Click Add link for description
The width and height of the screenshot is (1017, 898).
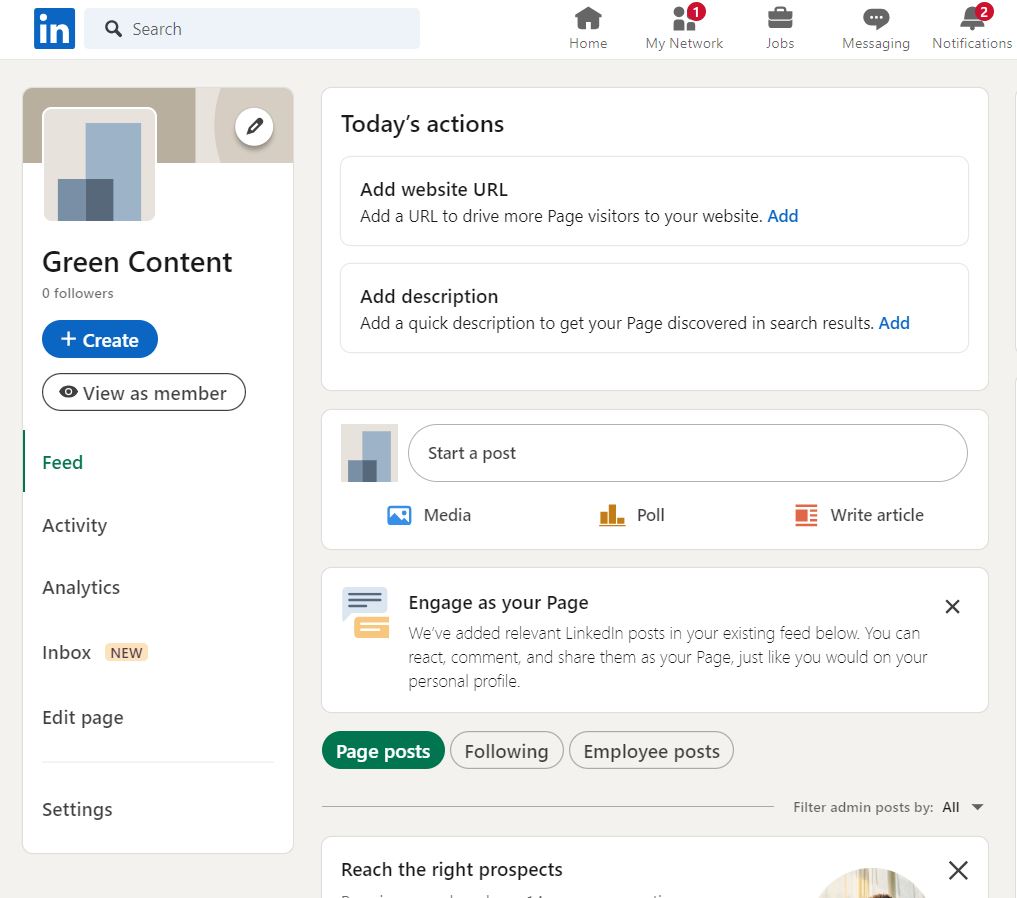[x=894, y=323]
